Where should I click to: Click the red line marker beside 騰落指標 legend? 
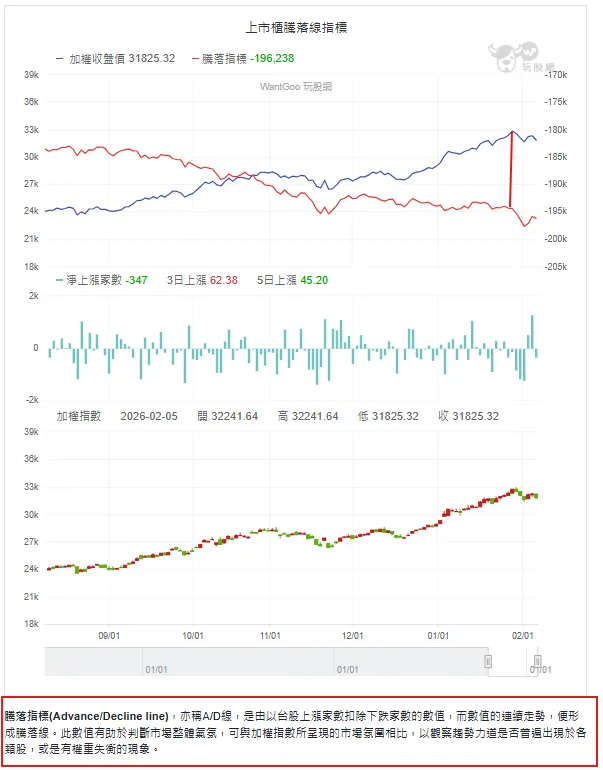click(x=194, y=59)
